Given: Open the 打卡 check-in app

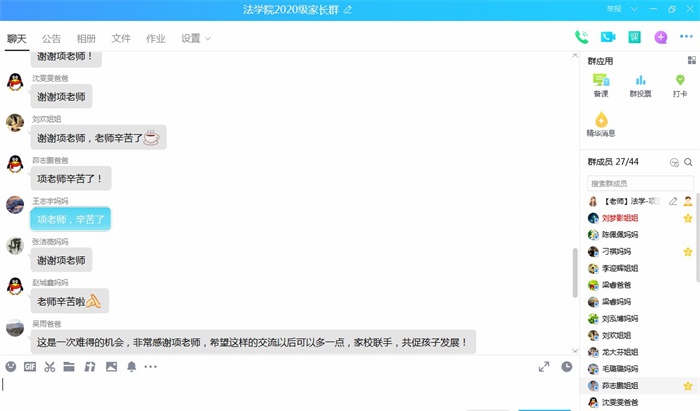Looking at the screenshot, I should [x=680, y=86].
